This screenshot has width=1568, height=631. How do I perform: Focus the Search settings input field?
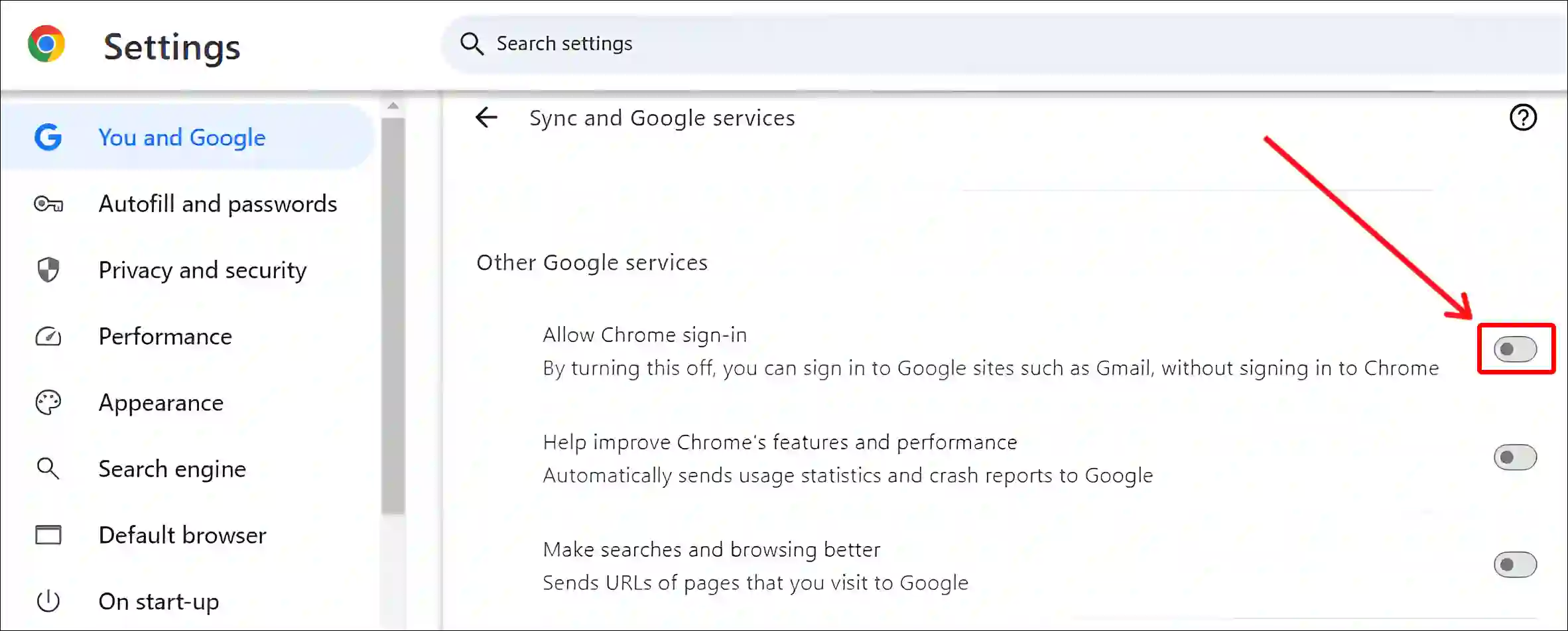(1005, 44)
